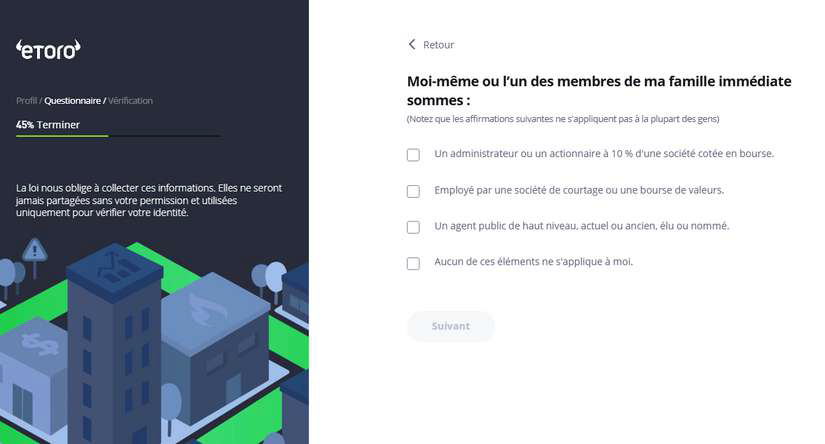This screenshot has width=825, height=444.
Task: Click the '45% Terminer' progress label
Action: pos(48,125)
